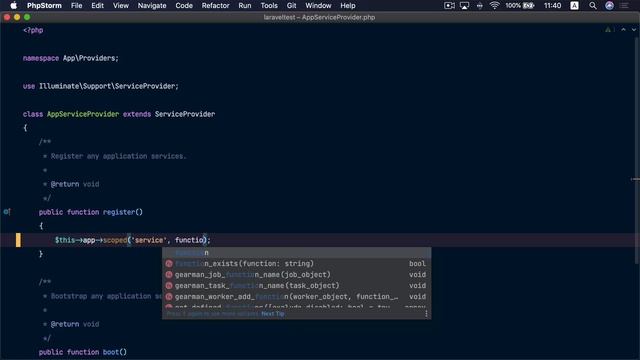This screenshot has width=640, height=360.
Task: Click function icon beside function_exists suggestion
Action: pyautogui.click(x=169, y=264)
